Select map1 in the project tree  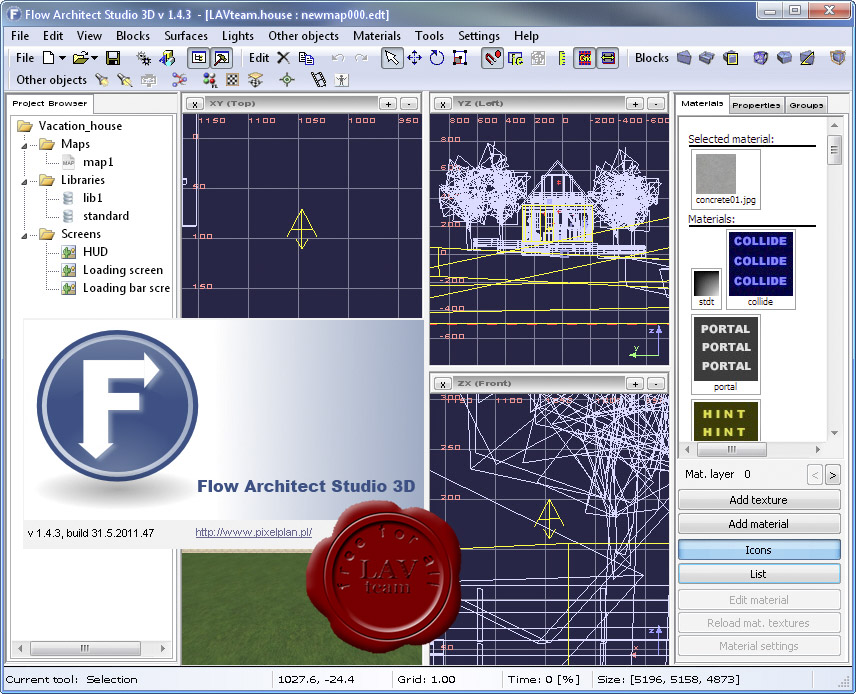click(x=98, y=162)
